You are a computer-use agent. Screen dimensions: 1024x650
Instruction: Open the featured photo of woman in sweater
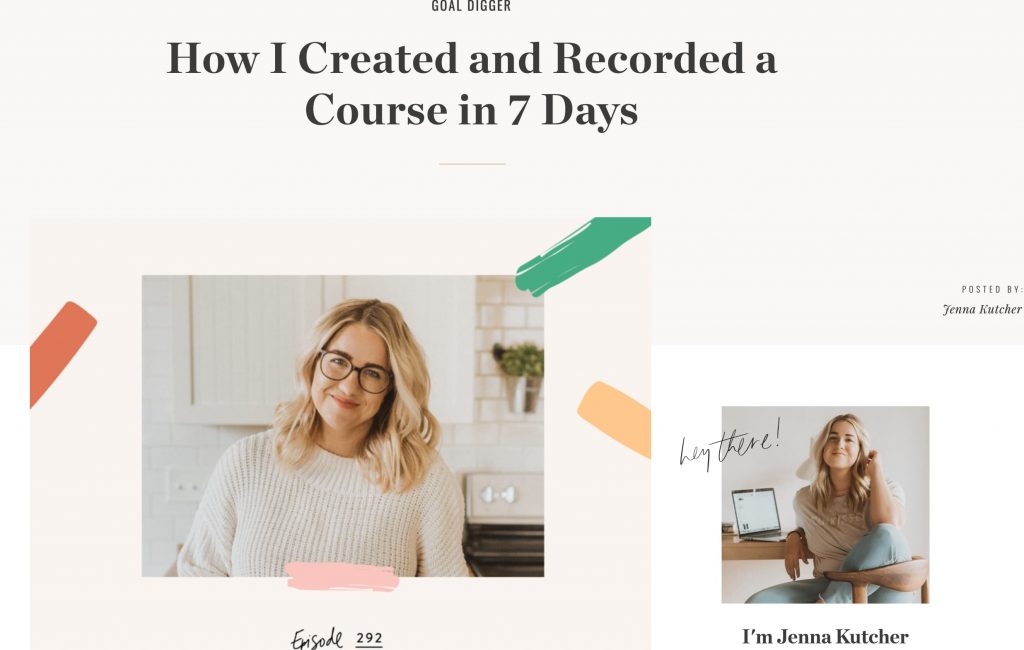click(343, 426)
